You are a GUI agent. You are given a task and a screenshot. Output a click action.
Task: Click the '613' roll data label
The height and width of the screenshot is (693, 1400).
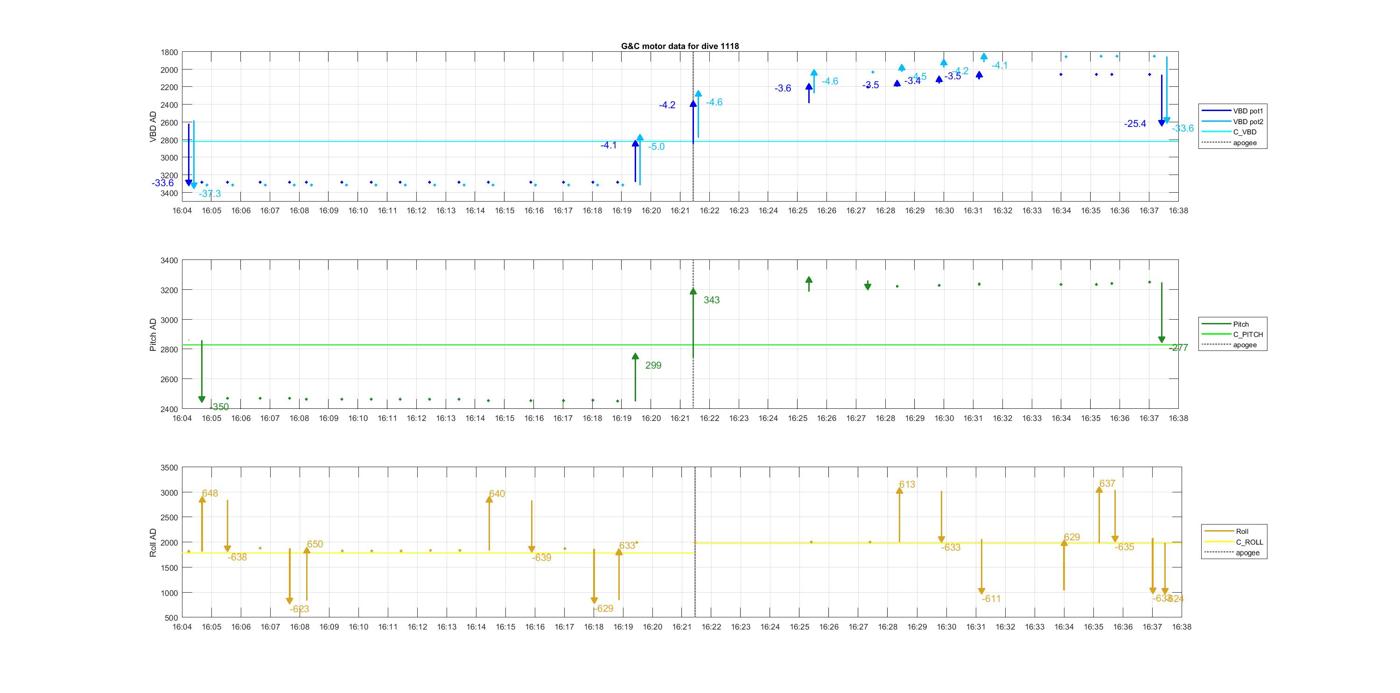[x=907, y=485]
